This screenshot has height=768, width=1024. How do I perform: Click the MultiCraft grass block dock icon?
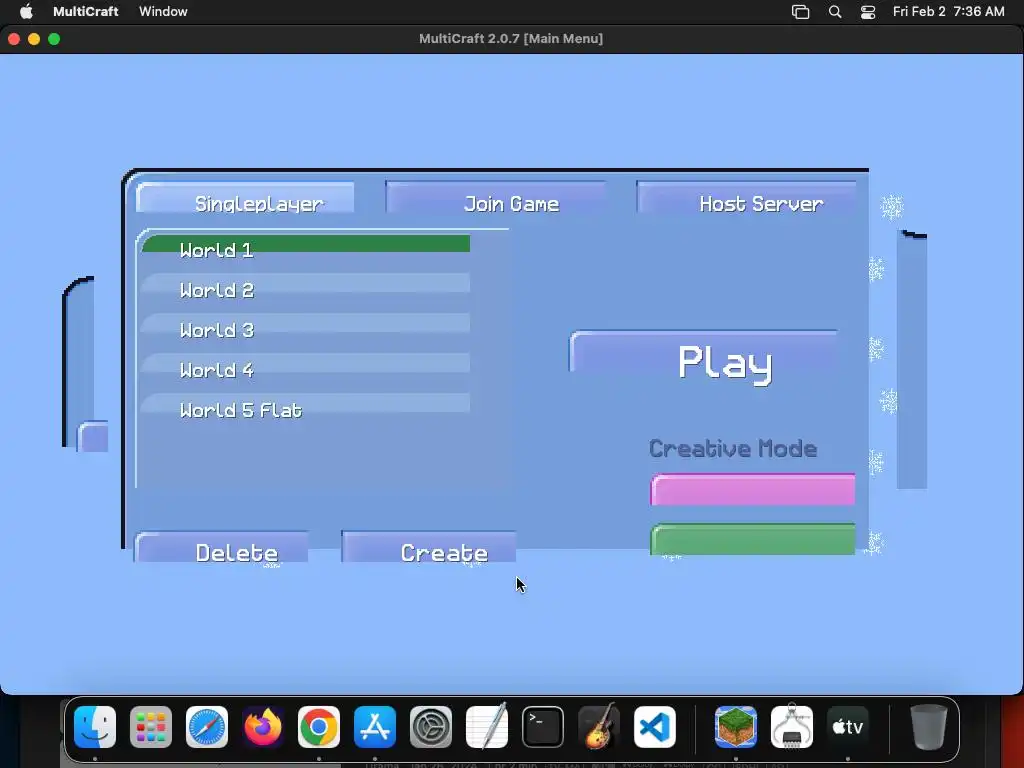[736, 727]
